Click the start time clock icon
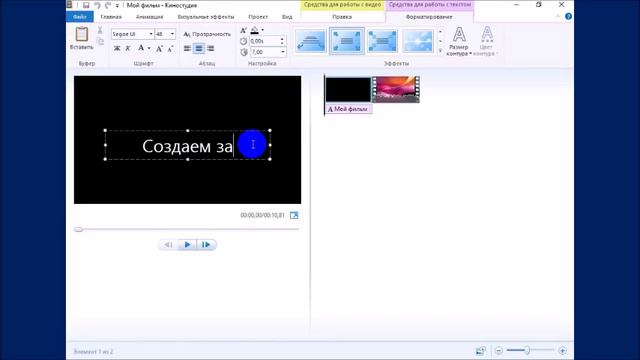640x360 pixels. point(244,41)
